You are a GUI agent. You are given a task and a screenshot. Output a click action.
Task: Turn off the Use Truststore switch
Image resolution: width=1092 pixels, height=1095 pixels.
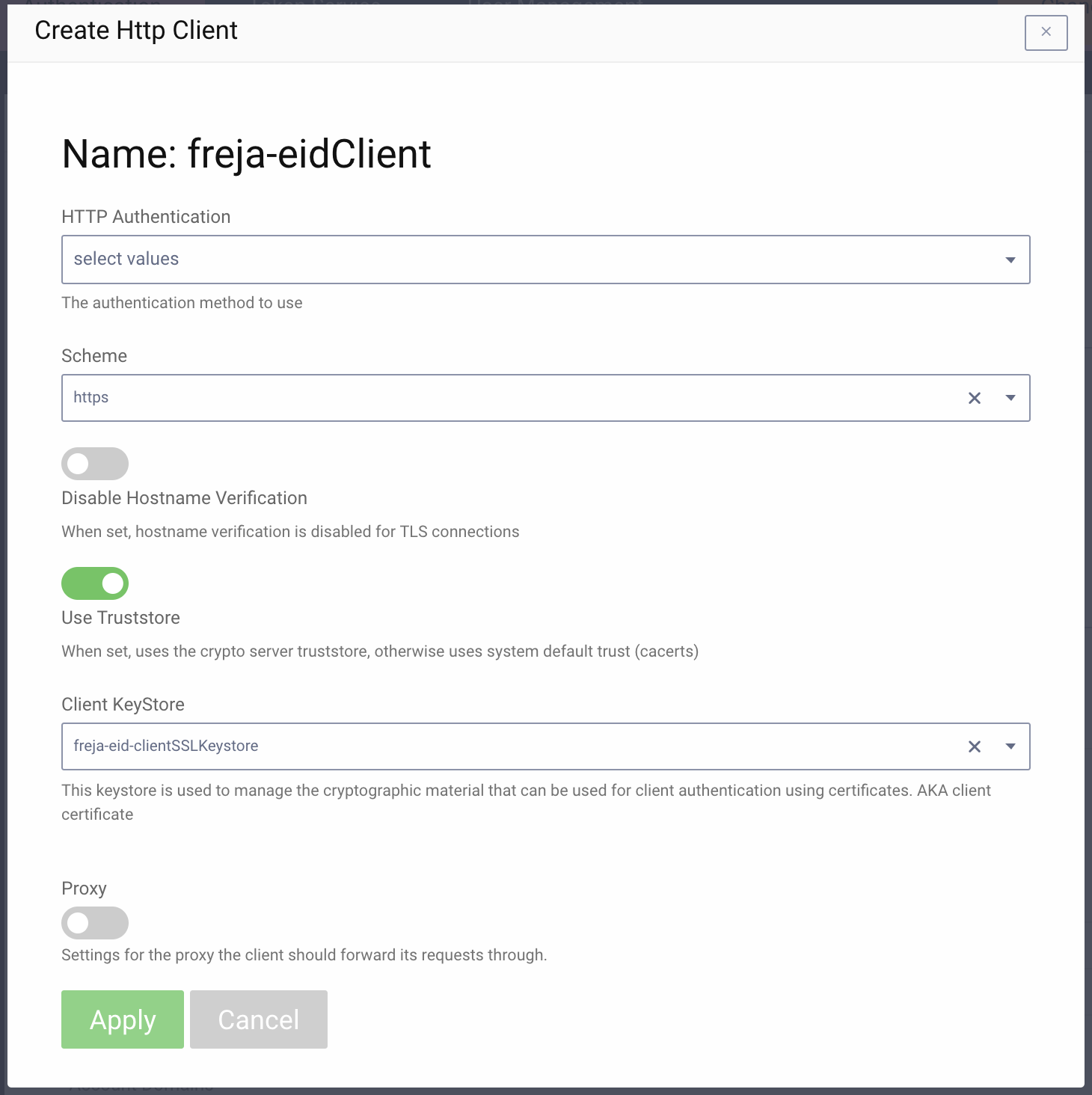[95, 583]
